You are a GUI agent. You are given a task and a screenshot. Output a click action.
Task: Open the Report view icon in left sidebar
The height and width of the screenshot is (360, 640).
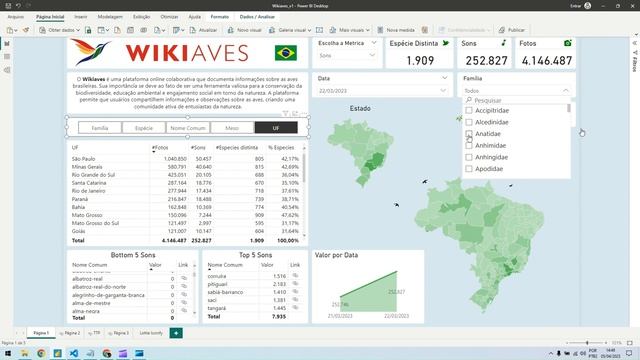tap(7, 43)
